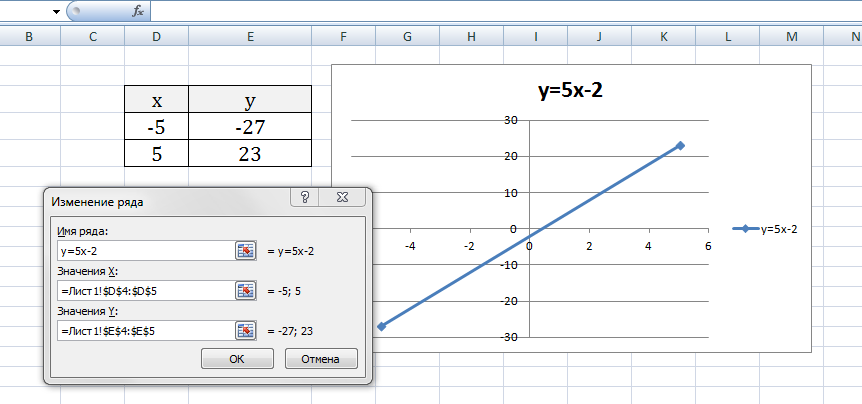Click the fx insert function icon
862x404 pixels.
(138, 11)
